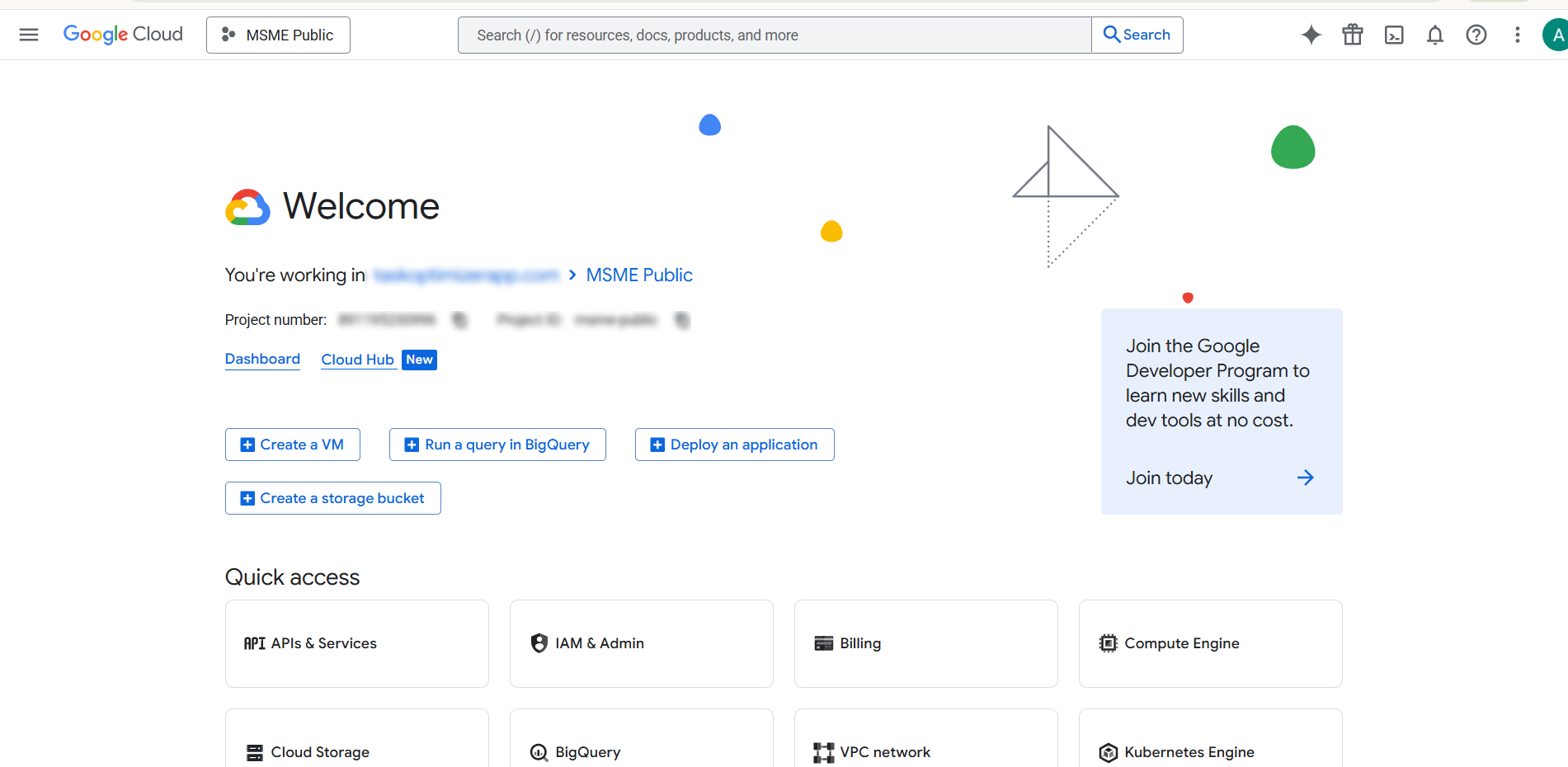Click the Search button
Image resolution: width=1568 pixels, height=767 pixels.
pyautogui.click(x=1137, y=35)
